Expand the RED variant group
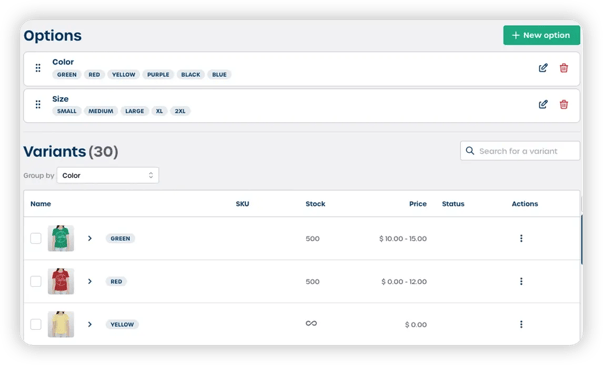Screen dimensions: 603x365 pos(90,282)
